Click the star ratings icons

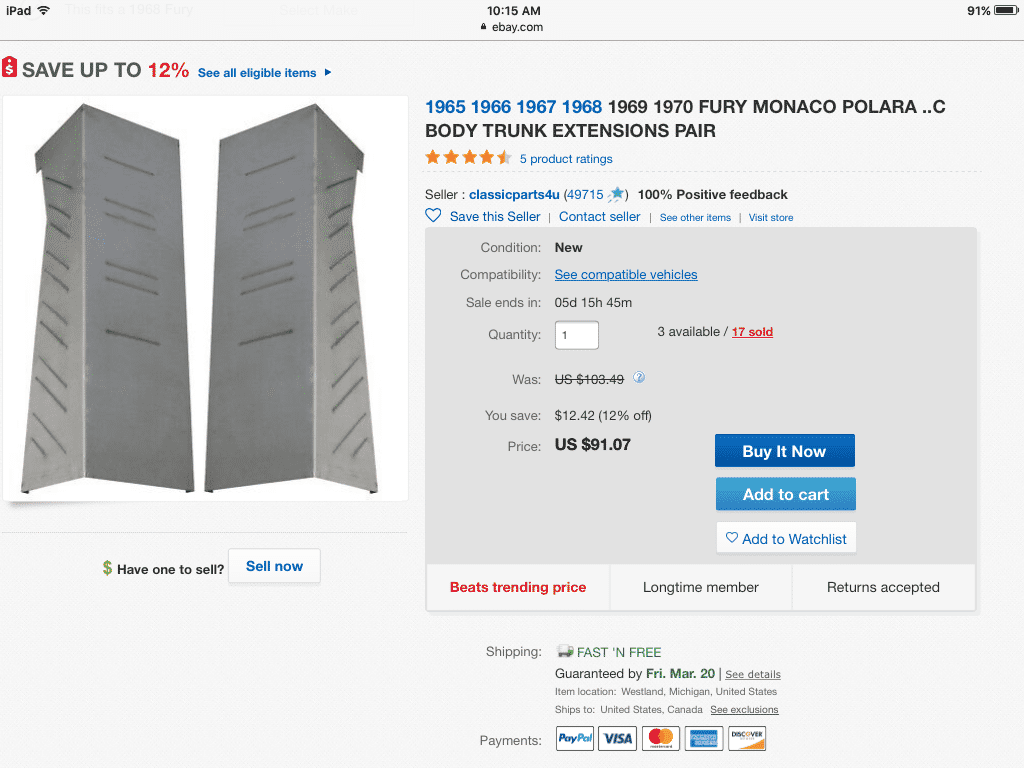[468, 158]
